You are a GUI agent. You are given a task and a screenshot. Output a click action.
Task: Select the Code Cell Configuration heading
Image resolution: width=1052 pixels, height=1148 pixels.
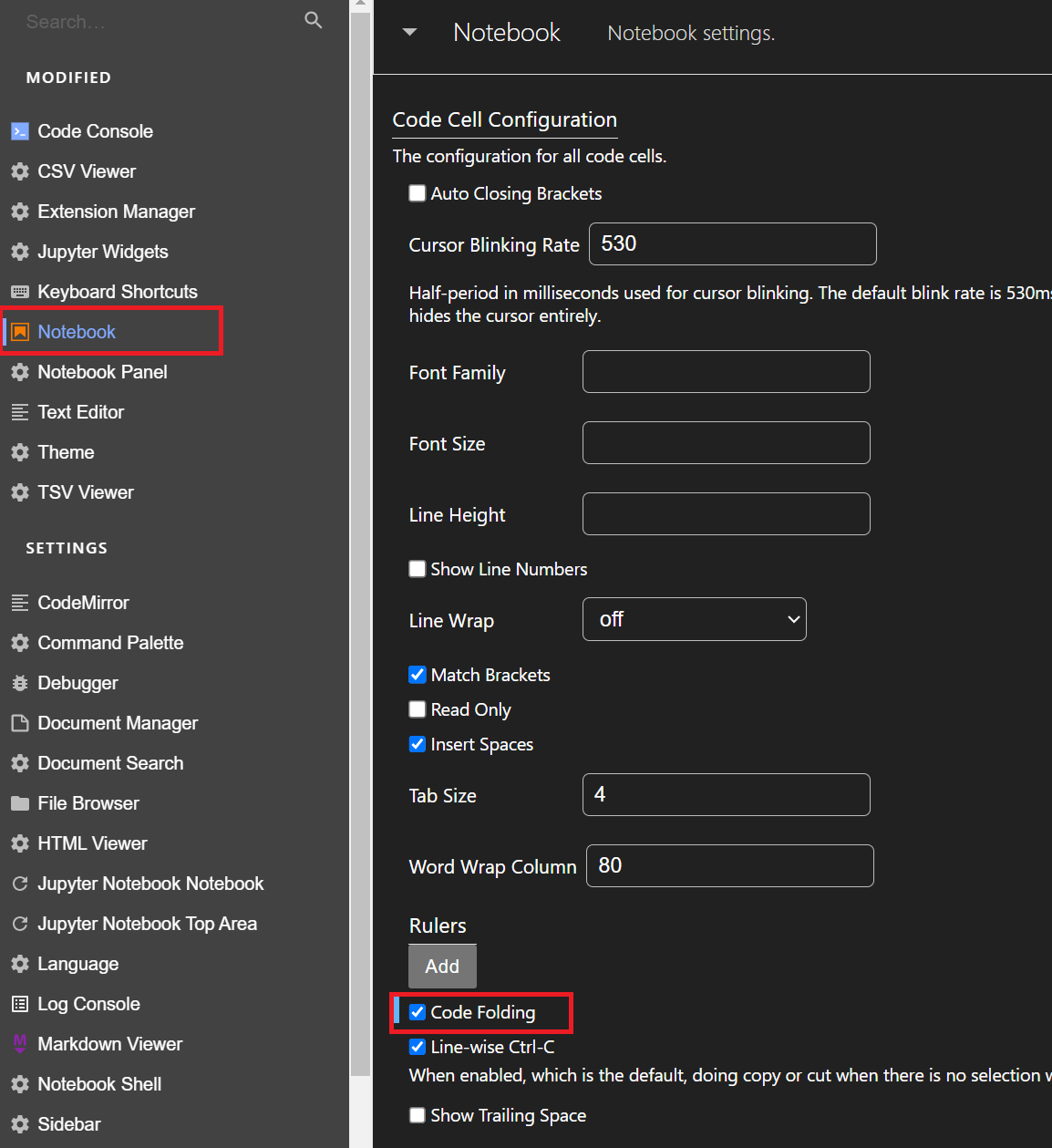click(505, 119)
